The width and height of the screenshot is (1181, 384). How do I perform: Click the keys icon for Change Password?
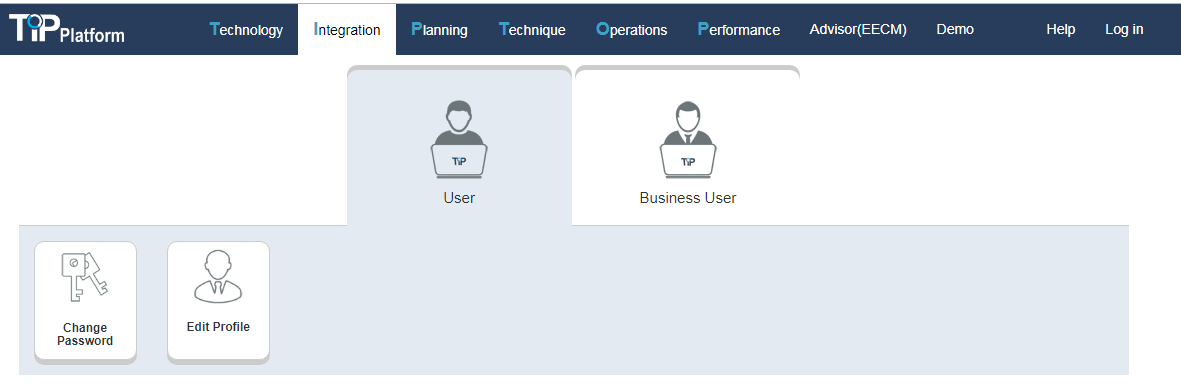pyautogui.click(x=85, y=277)
